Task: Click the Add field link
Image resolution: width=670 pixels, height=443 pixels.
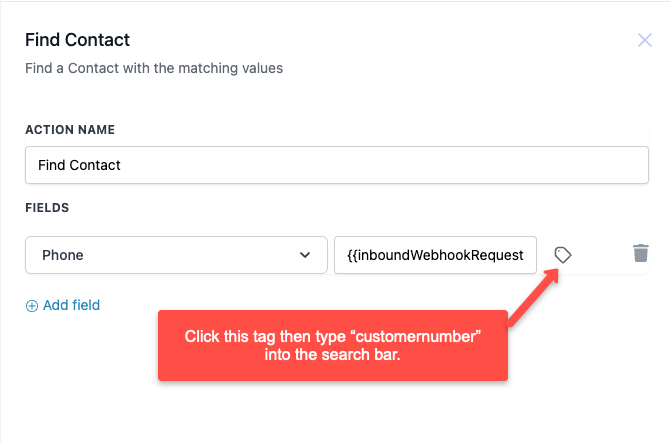Action: 71,305
